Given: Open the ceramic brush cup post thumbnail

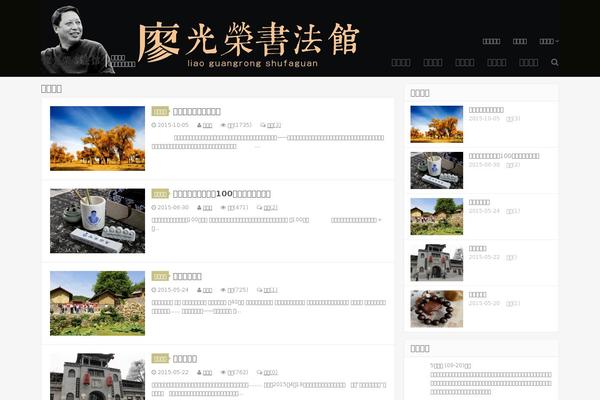Looking at the screenshot, I should [x=97, y=221].
